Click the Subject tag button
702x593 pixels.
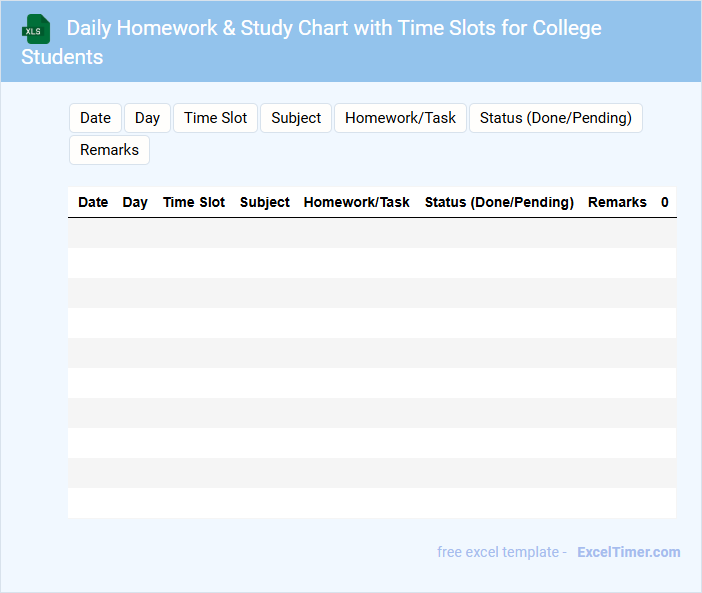tap(296, 118)
